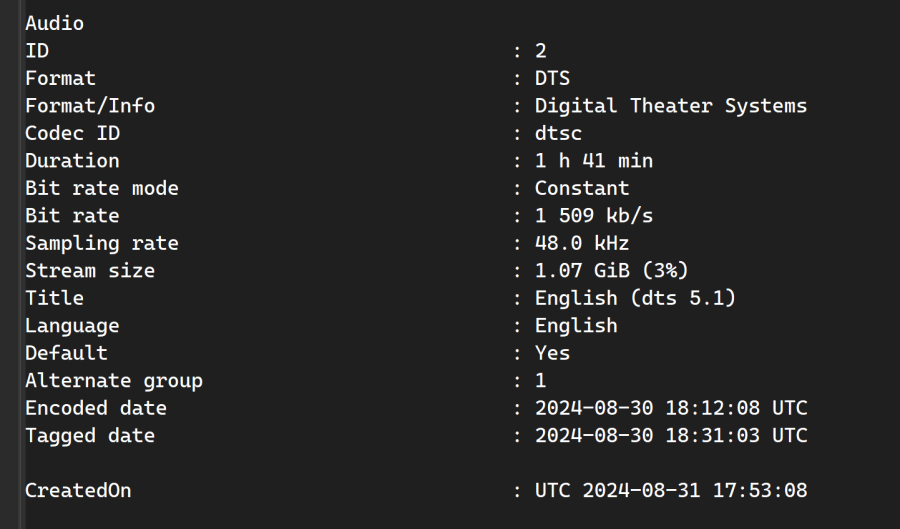This screenshot has height=529, width=900.
Task: Click the Audio section heading
Action: coord(55,23)
